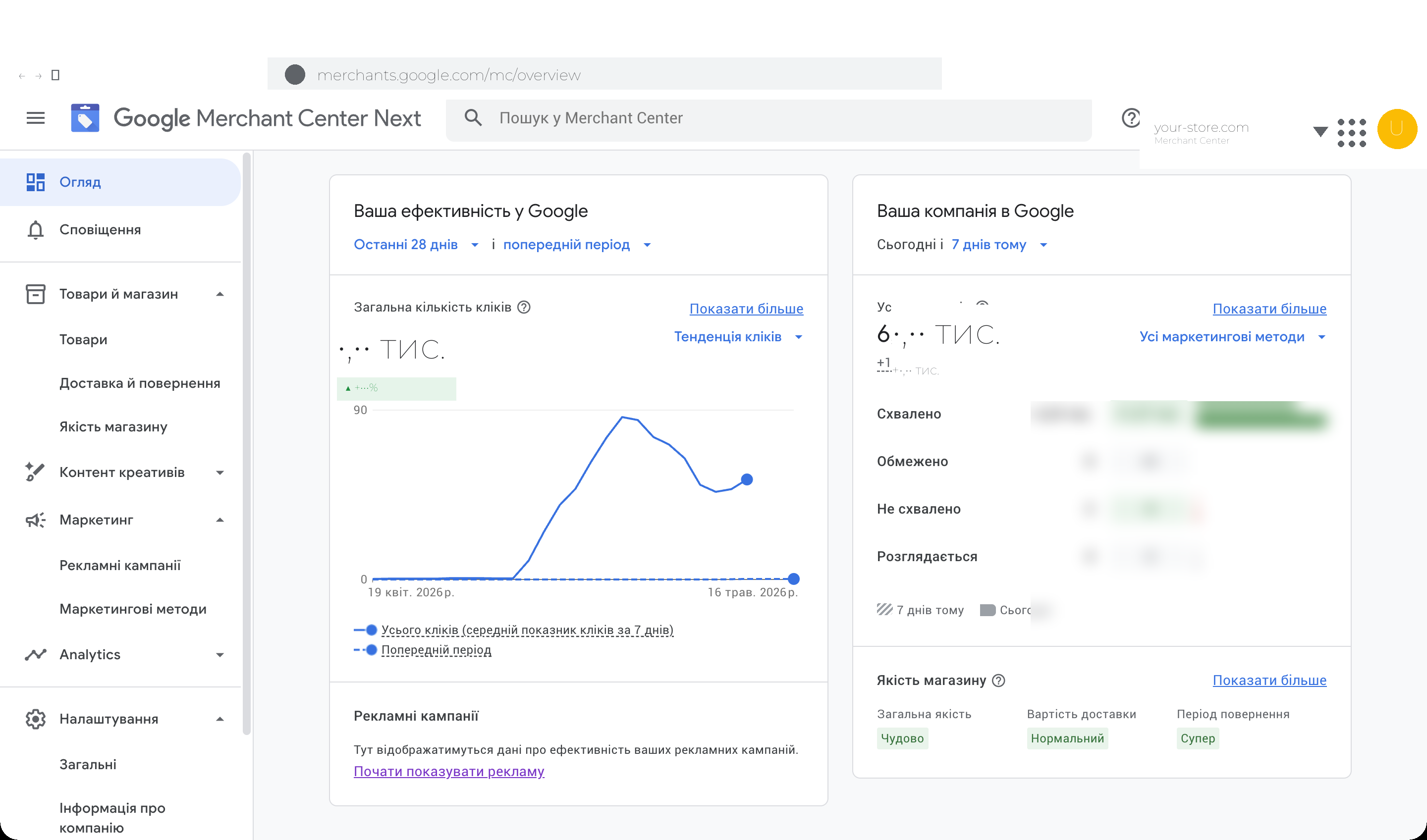Click Показати більше in company card
The image size is (1427, 840).
coord(1269,309)
